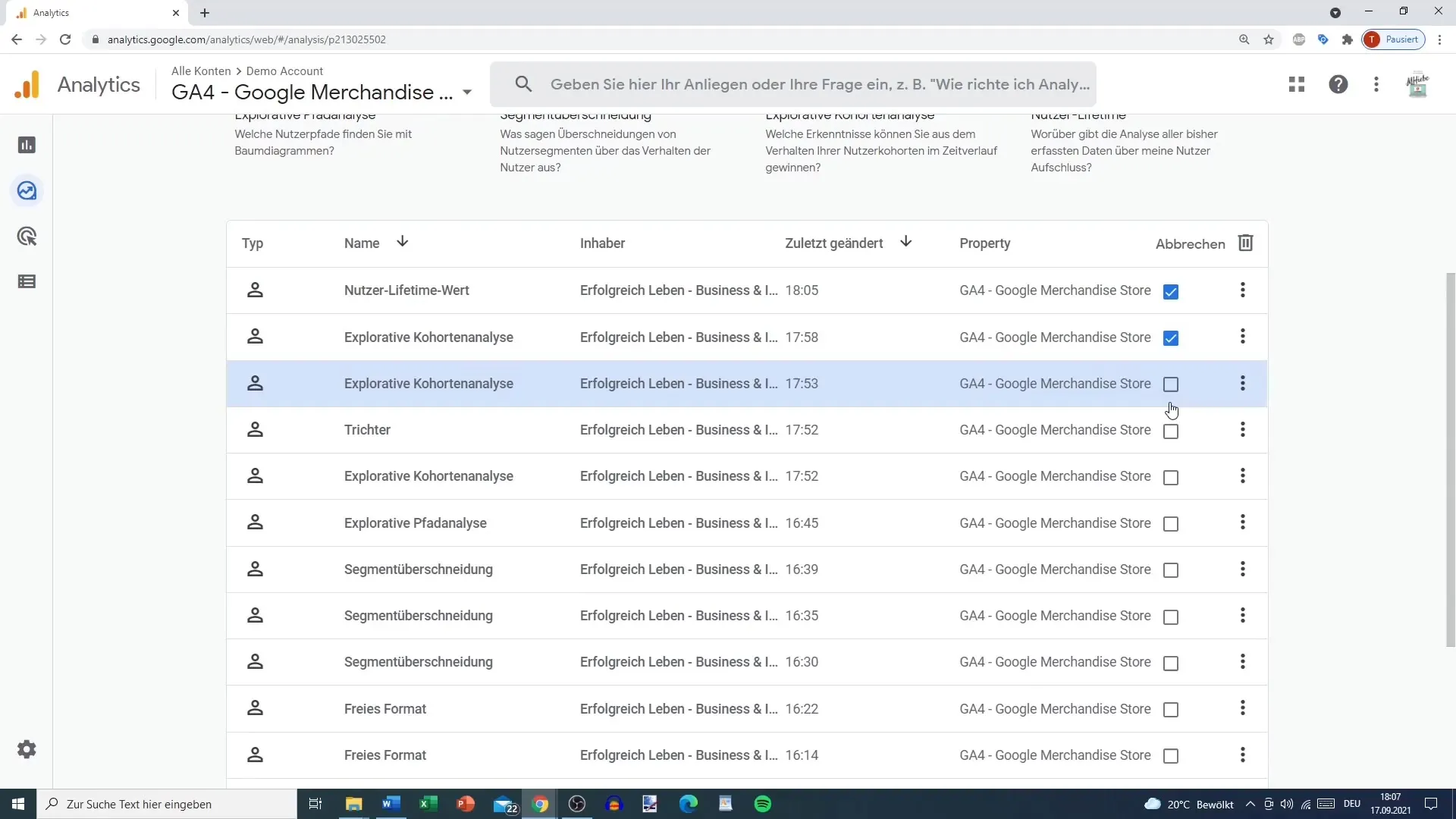Open the more options menu in header
Image resolution: width=1456 pixels, height=819 pixels.
(x=1376, y=84)
